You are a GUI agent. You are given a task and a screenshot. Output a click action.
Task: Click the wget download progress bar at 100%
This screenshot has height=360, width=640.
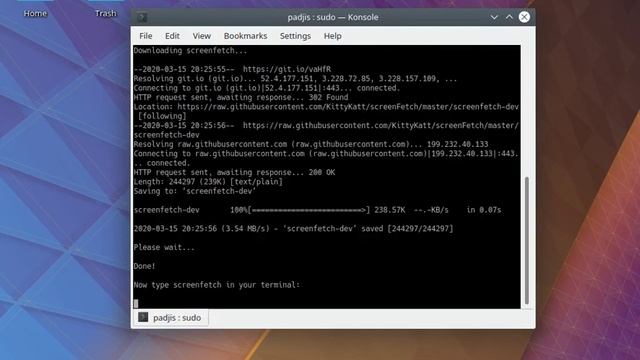point(309,210)
